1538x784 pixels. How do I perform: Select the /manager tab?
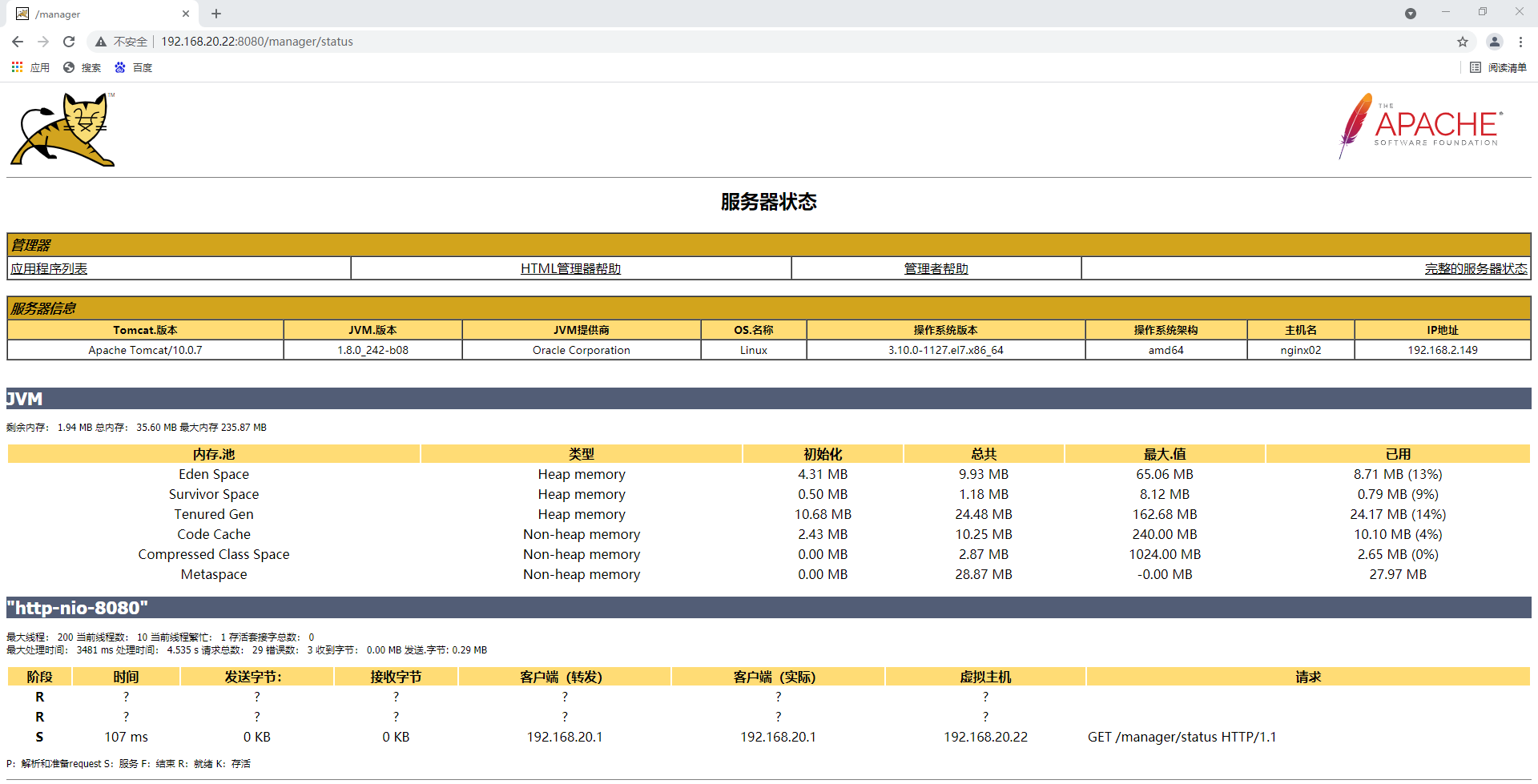click(x=102, y=14)
